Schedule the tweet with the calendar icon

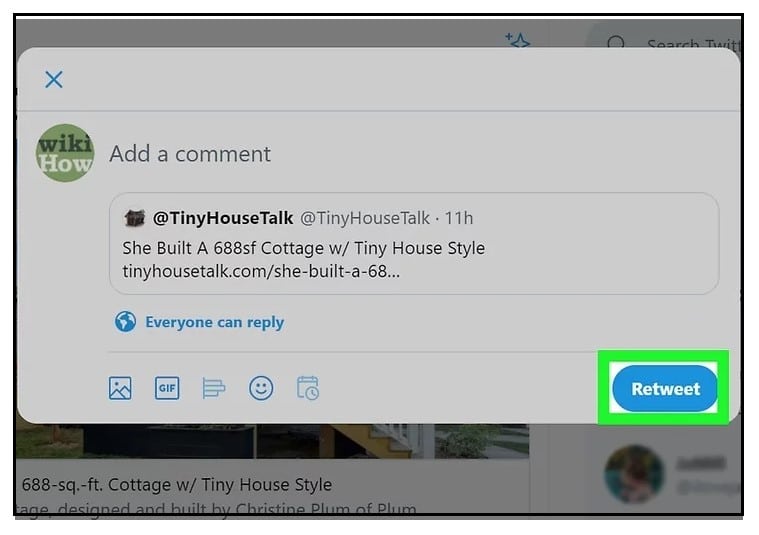point(308,388)
